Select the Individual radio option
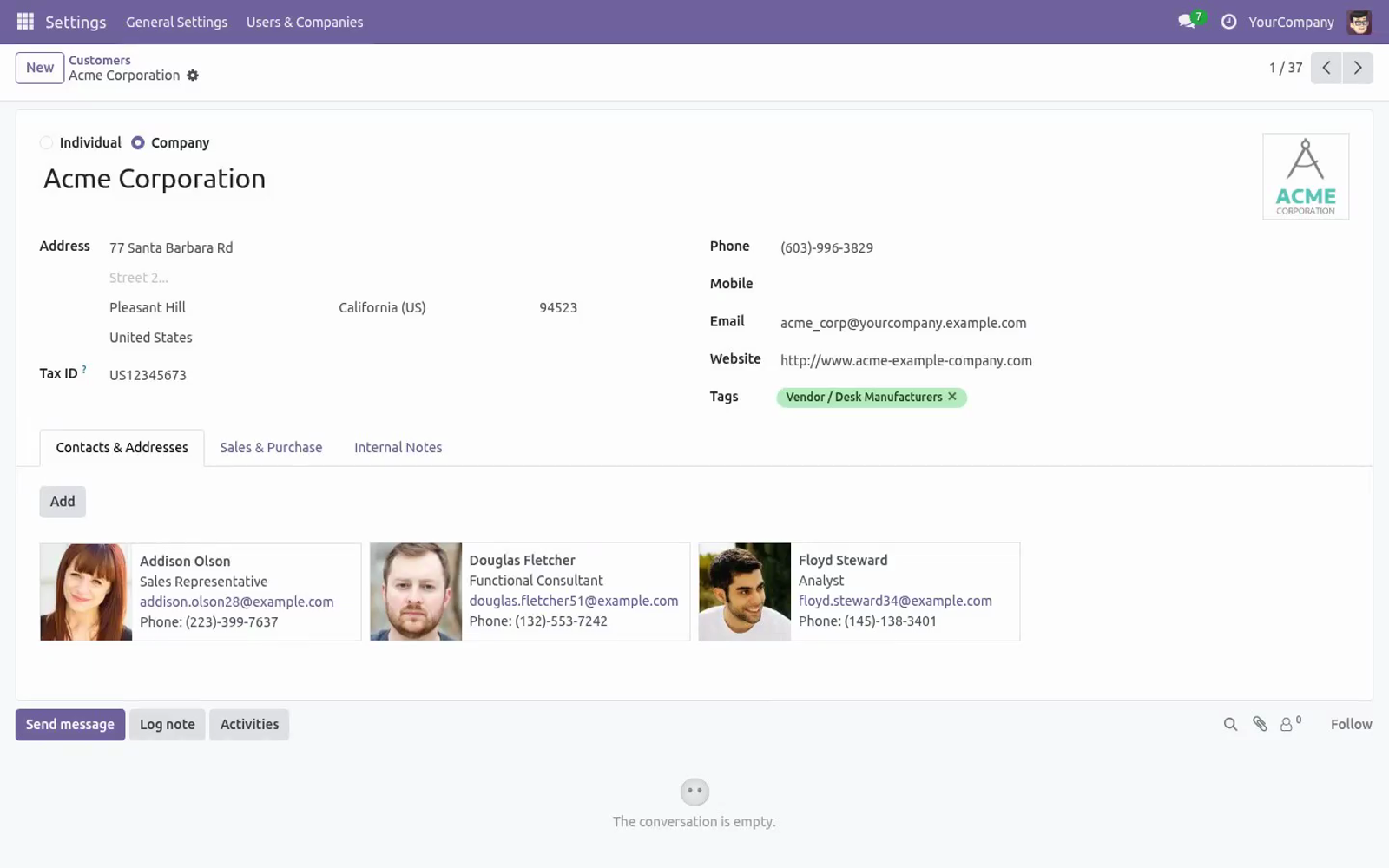 [47, 142]
